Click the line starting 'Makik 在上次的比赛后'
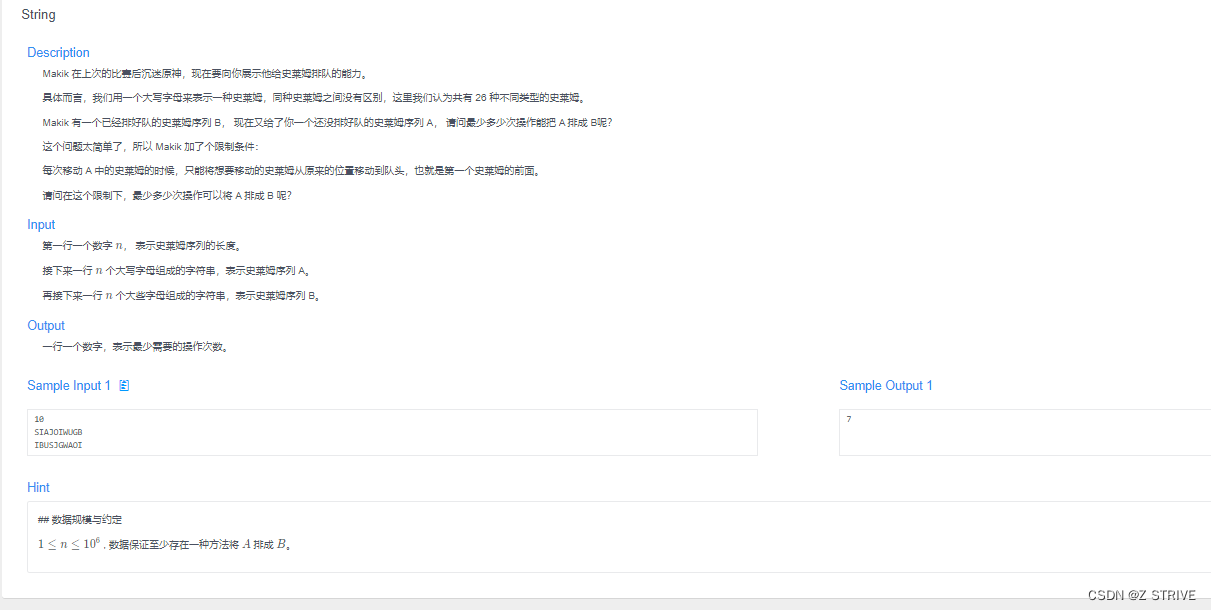1211x610 pixels. 205,74
